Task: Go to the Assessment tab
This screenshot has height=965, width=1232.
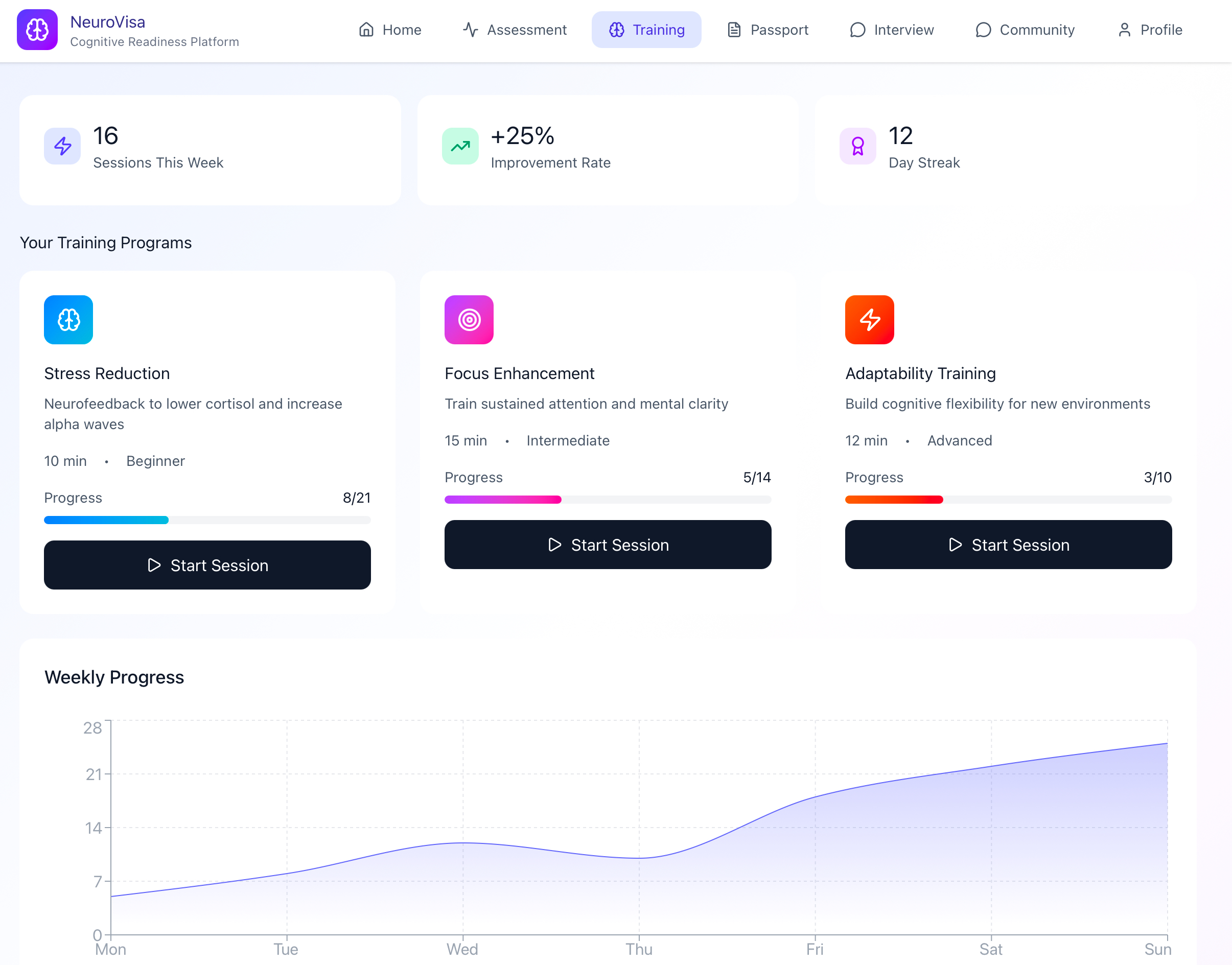Action: [514, 30]
